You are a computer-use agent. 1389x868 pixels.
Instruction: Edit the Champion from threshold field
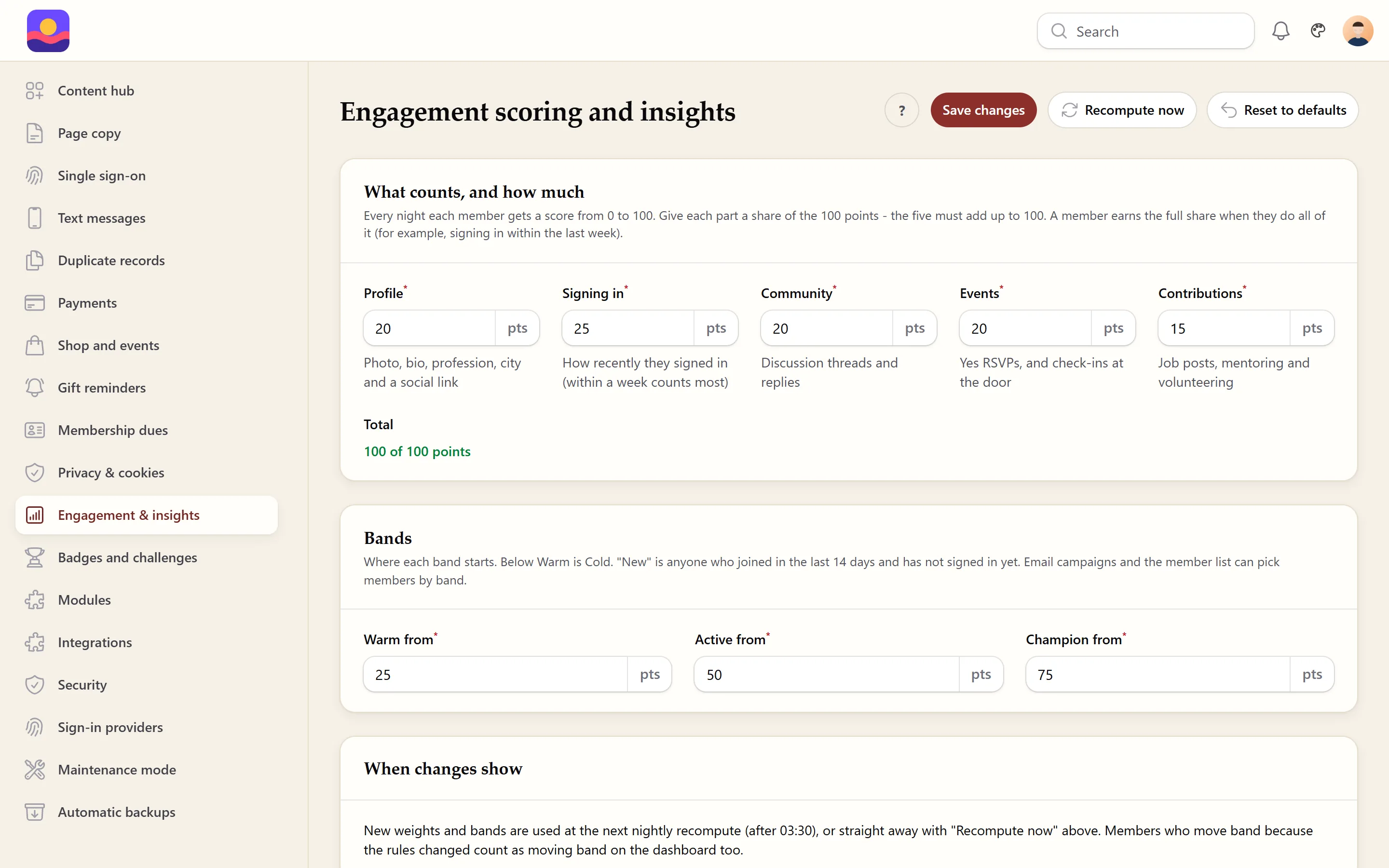1157,675
